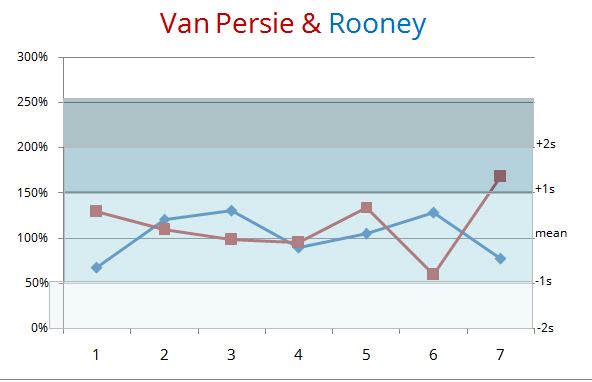Click the '-1s' band label
592x382 pixels.
tap(544, 281)
